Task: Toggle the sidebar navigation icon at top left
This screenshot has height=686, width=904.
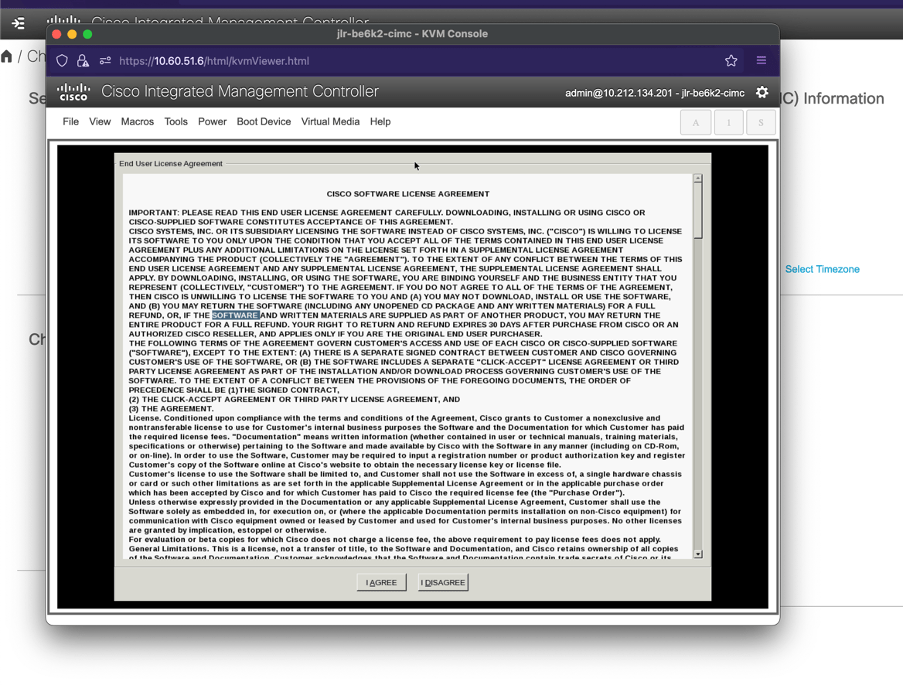Action: 18,22
